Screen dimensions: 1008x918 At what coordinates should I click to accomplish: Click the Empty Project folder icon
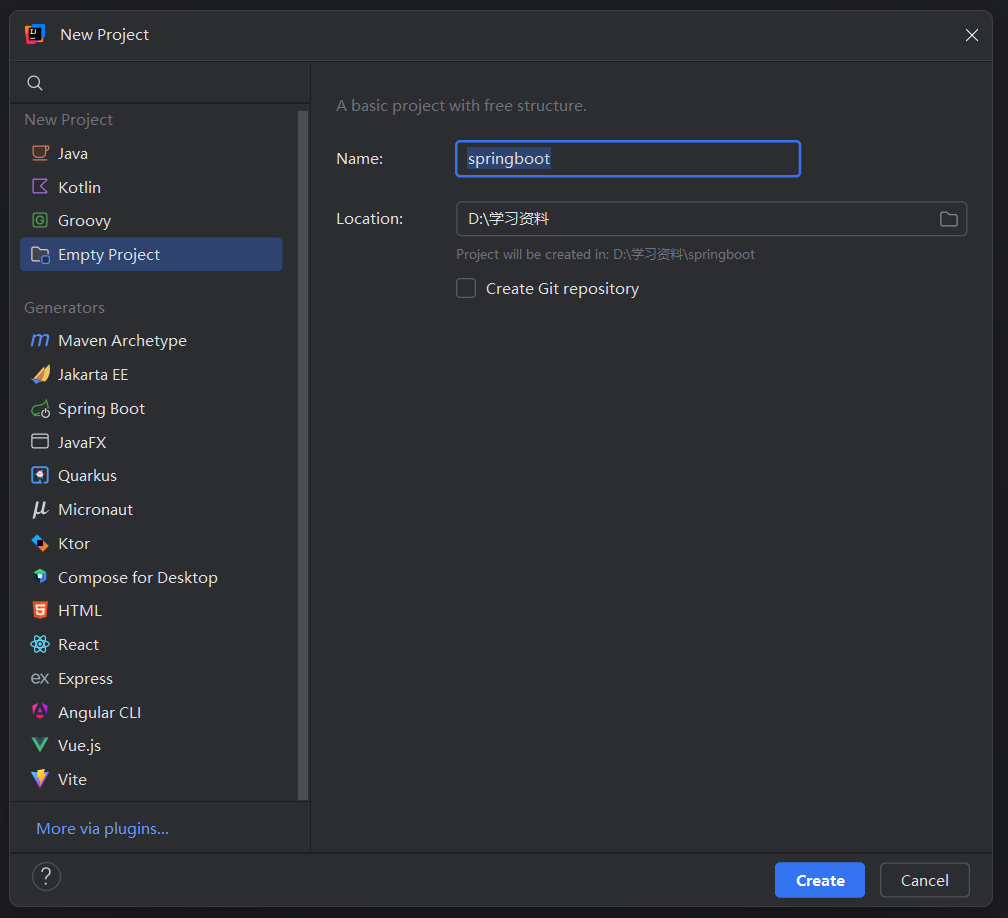40,255
